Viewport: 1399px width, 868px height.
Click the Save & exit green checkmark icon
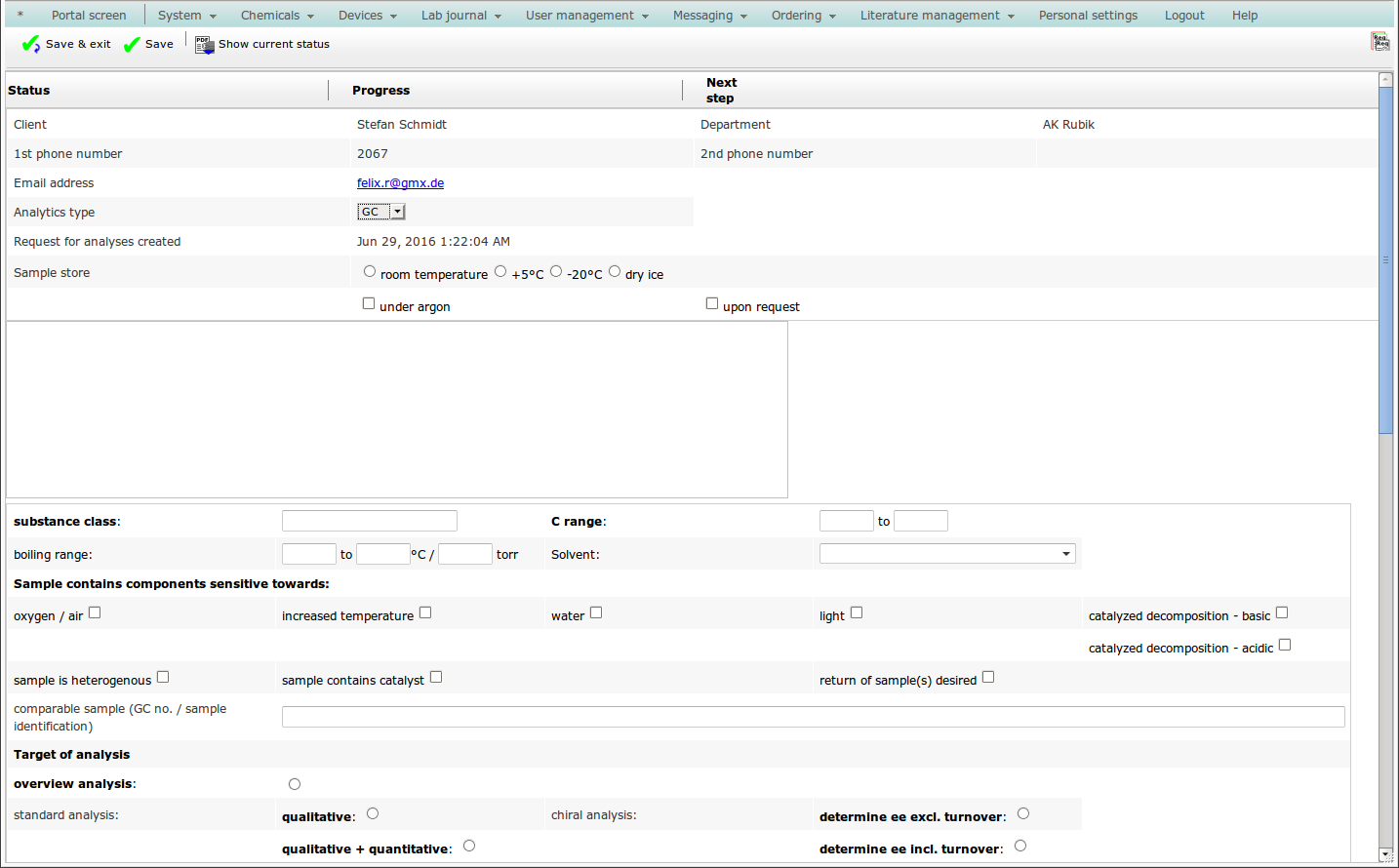pyautogui.click(x=31, y=44)
